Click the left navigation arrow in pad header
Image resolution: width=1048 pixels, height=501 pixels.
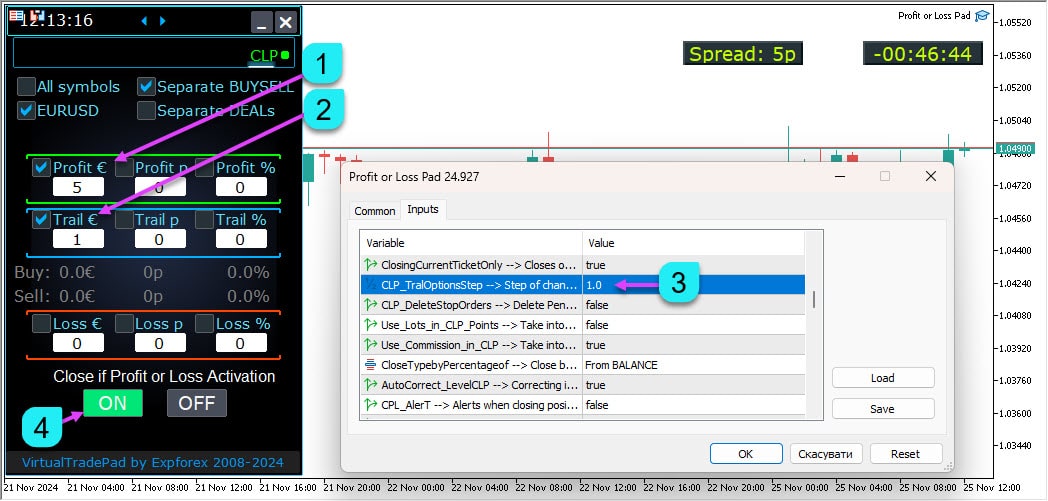coord(143,20)
